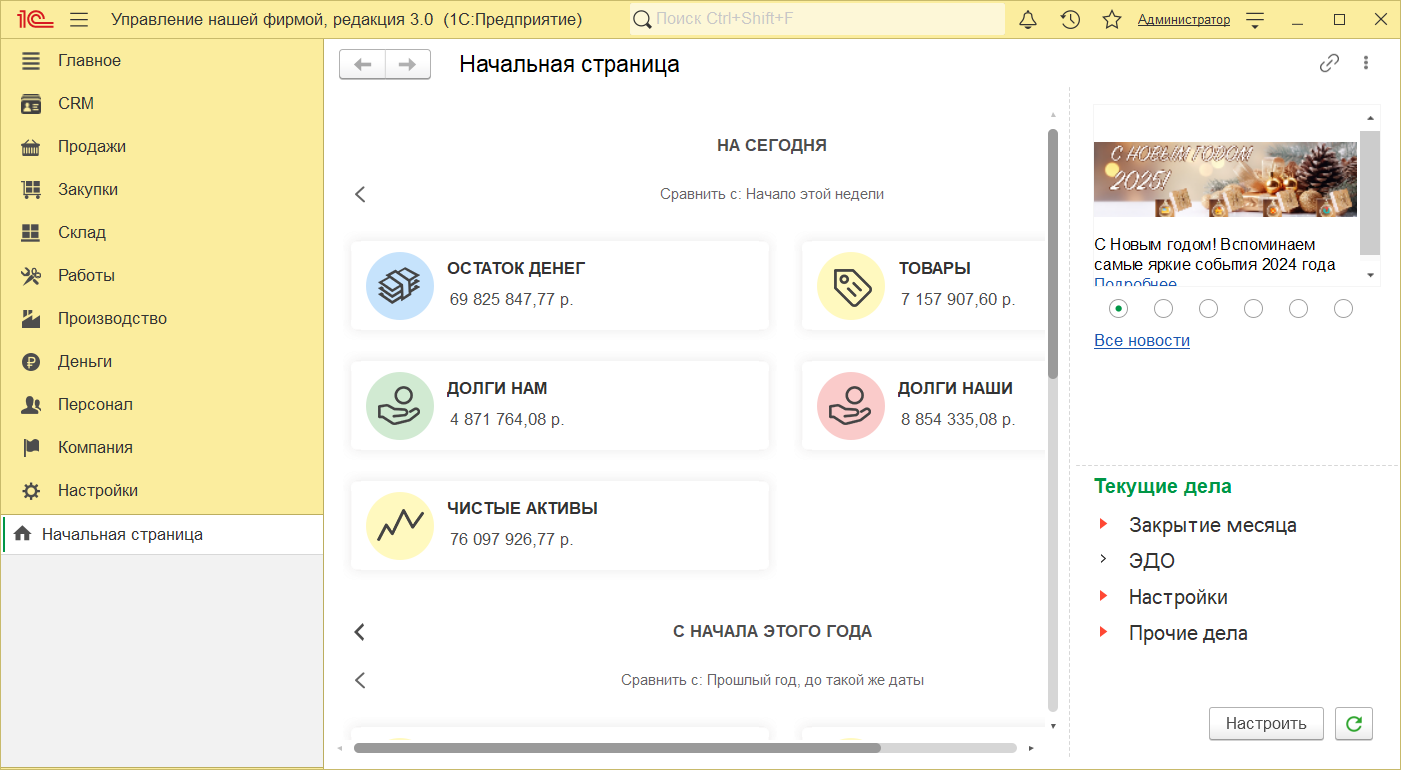Click the Товары price tag icon

[x=851, y=286]
